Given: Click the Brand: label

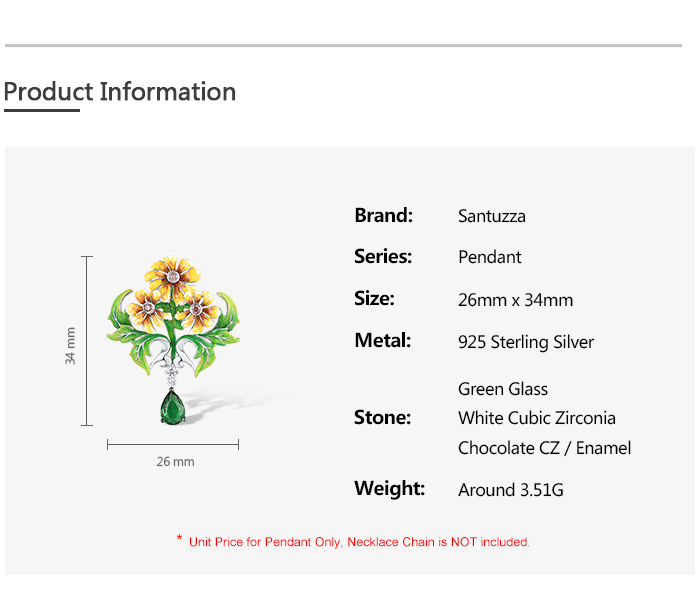Looking at the screenshot, I should [383, 215].
